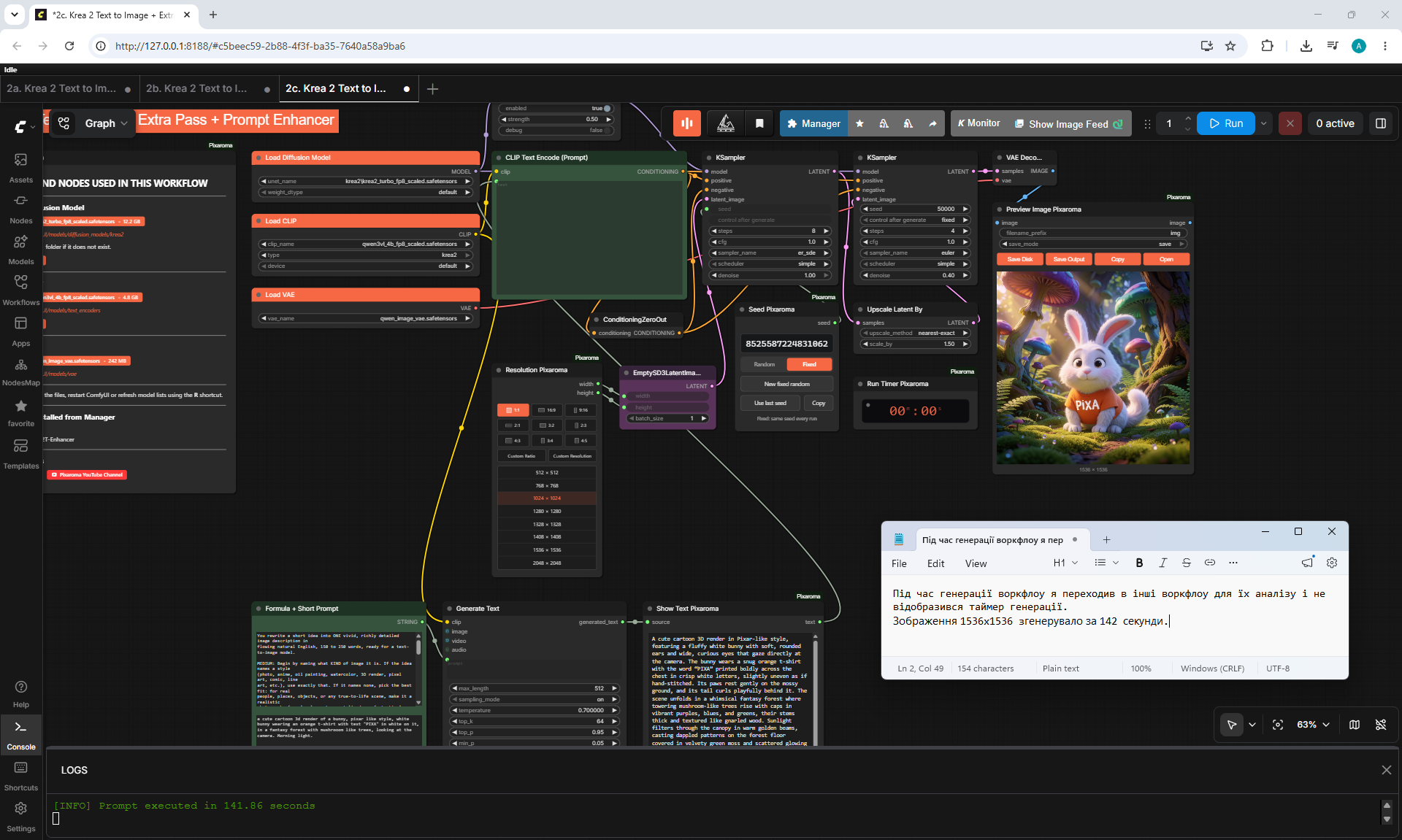Click Save Disk on Preview Image node
The height and width of the screenshot is (840, 1402).
click(x=1020, y=259)
